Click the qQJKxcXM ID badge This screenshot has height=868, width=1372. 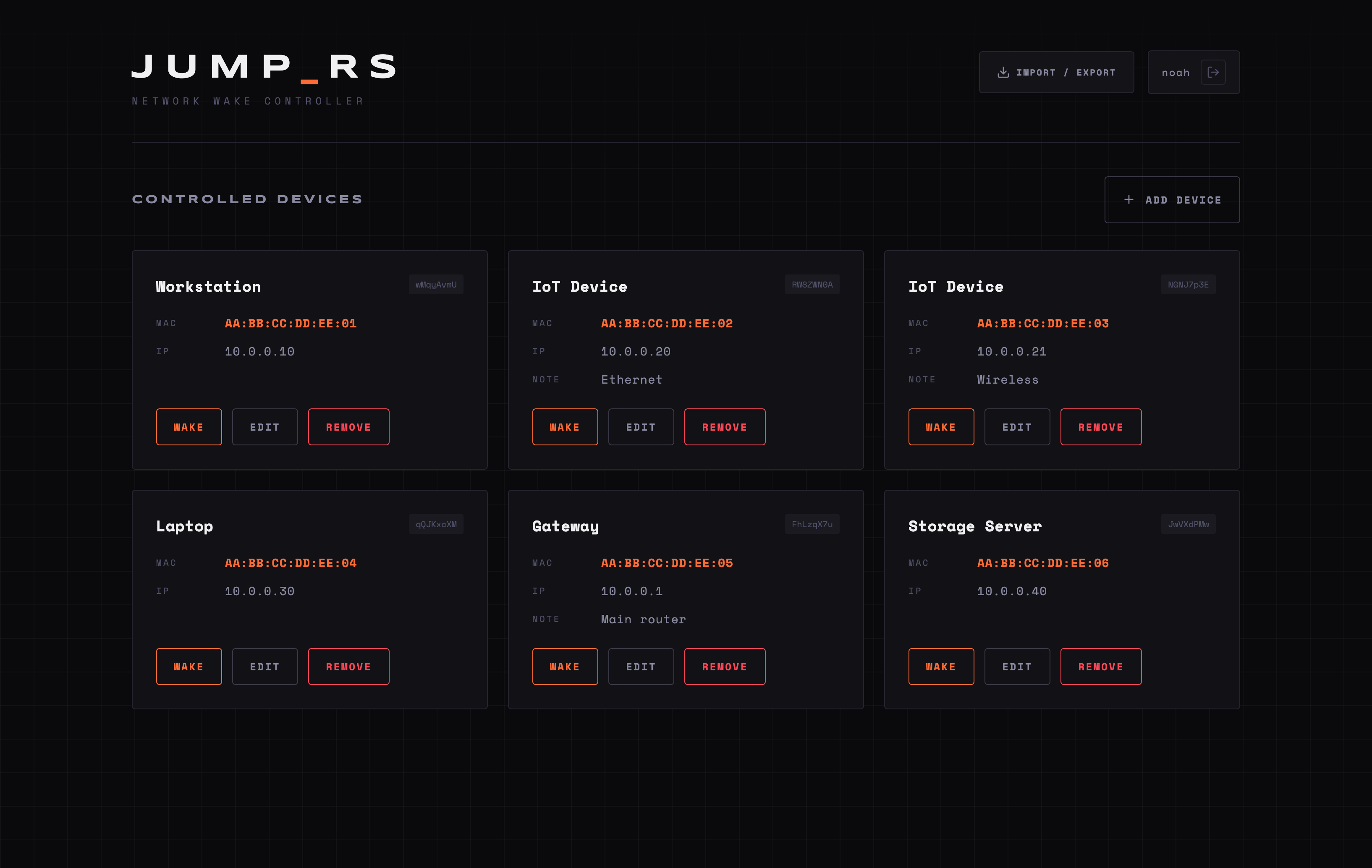436,524
